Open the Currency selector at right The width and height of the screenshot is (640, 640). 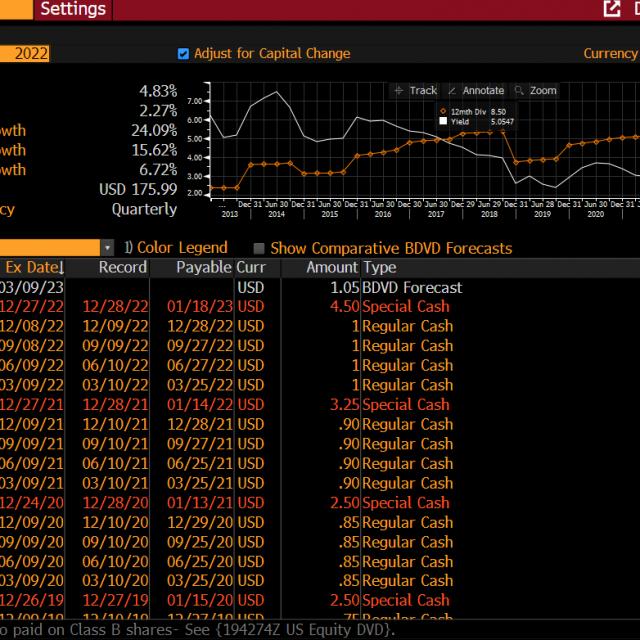(609, 53)
